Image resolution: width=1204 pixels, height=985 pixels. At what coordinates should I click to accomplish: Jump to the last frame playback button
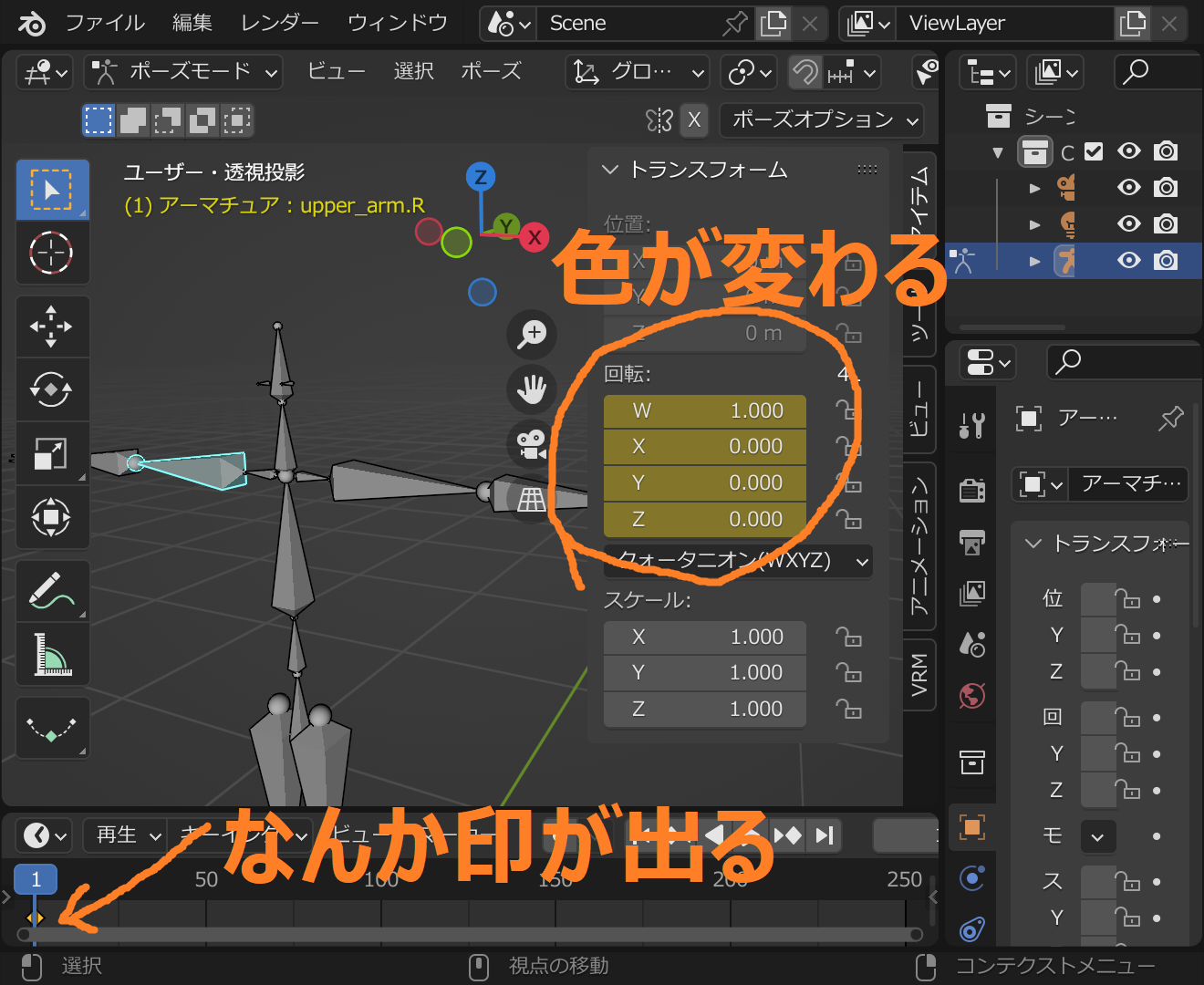pyautogui.click(x=824, y=835)
